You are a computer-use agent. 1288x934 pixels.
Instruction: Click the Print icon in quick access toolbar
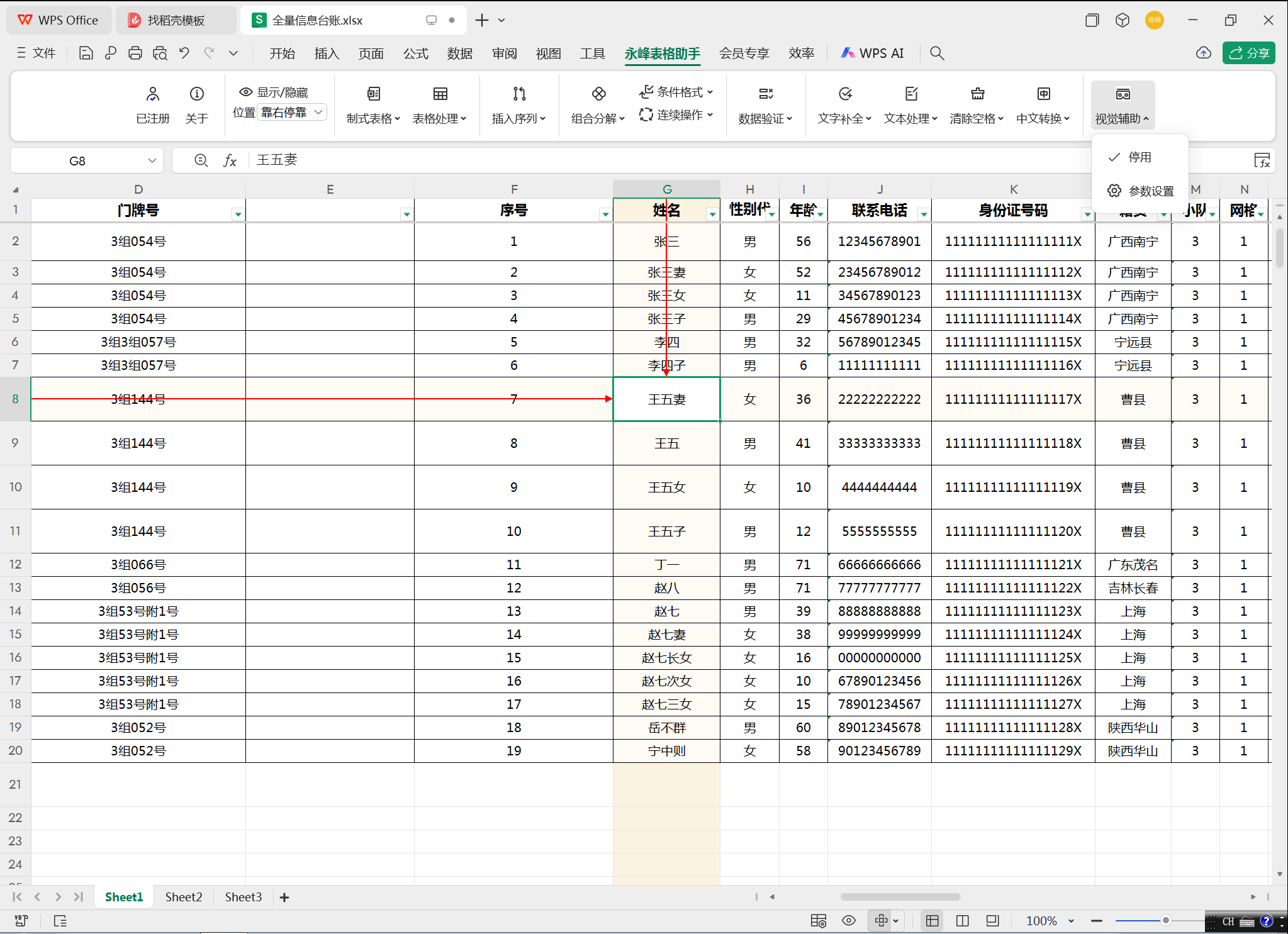coord(135,53)
